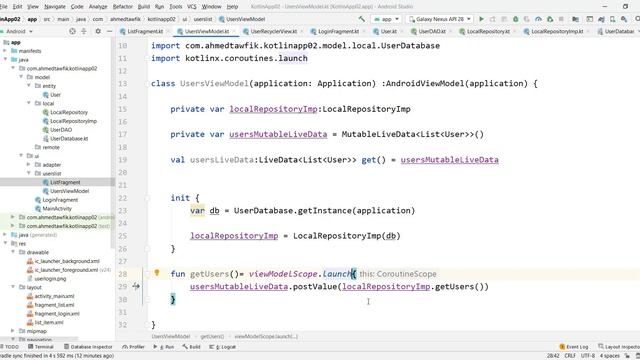Open the Profile app gauge icon
The width and height of the screenshot is (640, 360).
538,19
